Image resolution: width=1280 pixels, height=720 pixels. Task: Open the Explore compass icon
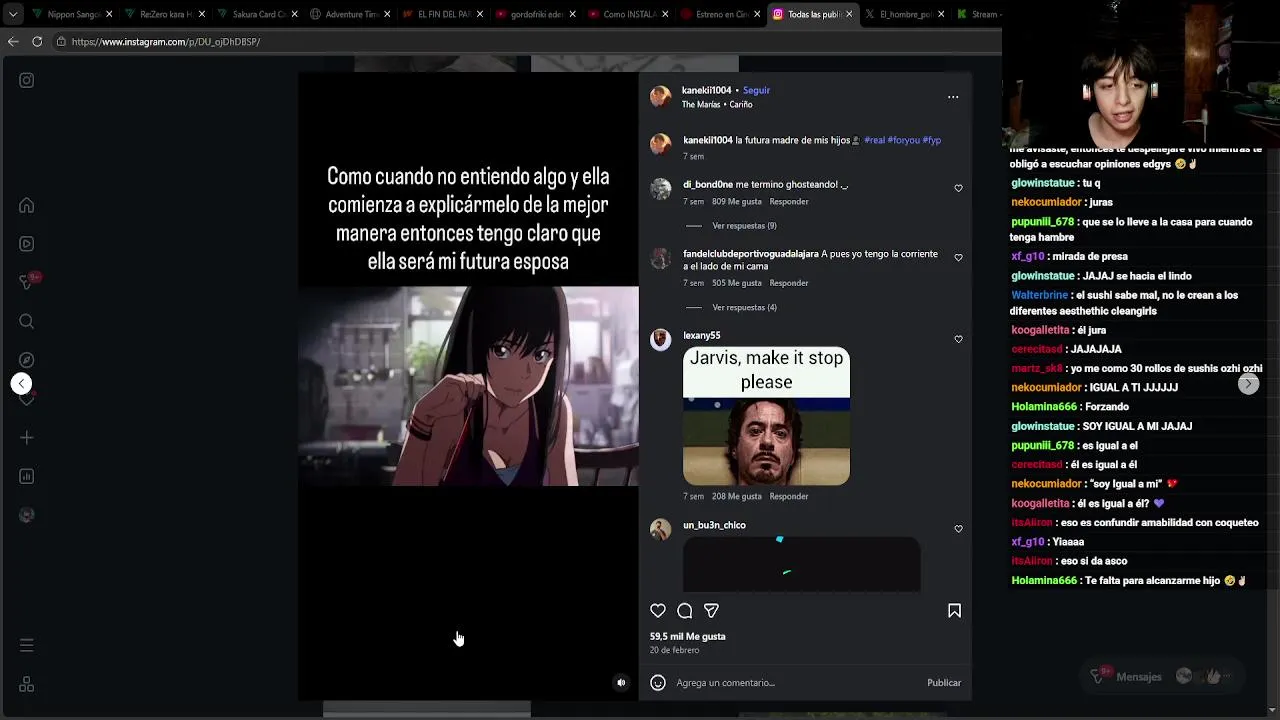[x=27, y=360]
